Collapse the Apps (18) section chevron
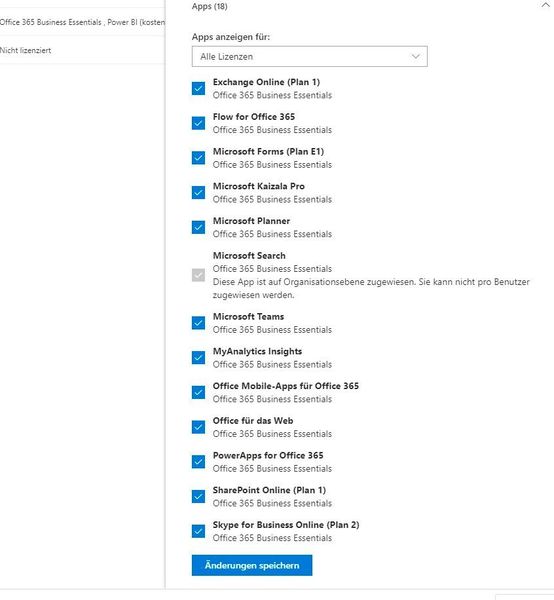Image resolution: width=554 pixels, height=600 pixels. coord(545,5)
